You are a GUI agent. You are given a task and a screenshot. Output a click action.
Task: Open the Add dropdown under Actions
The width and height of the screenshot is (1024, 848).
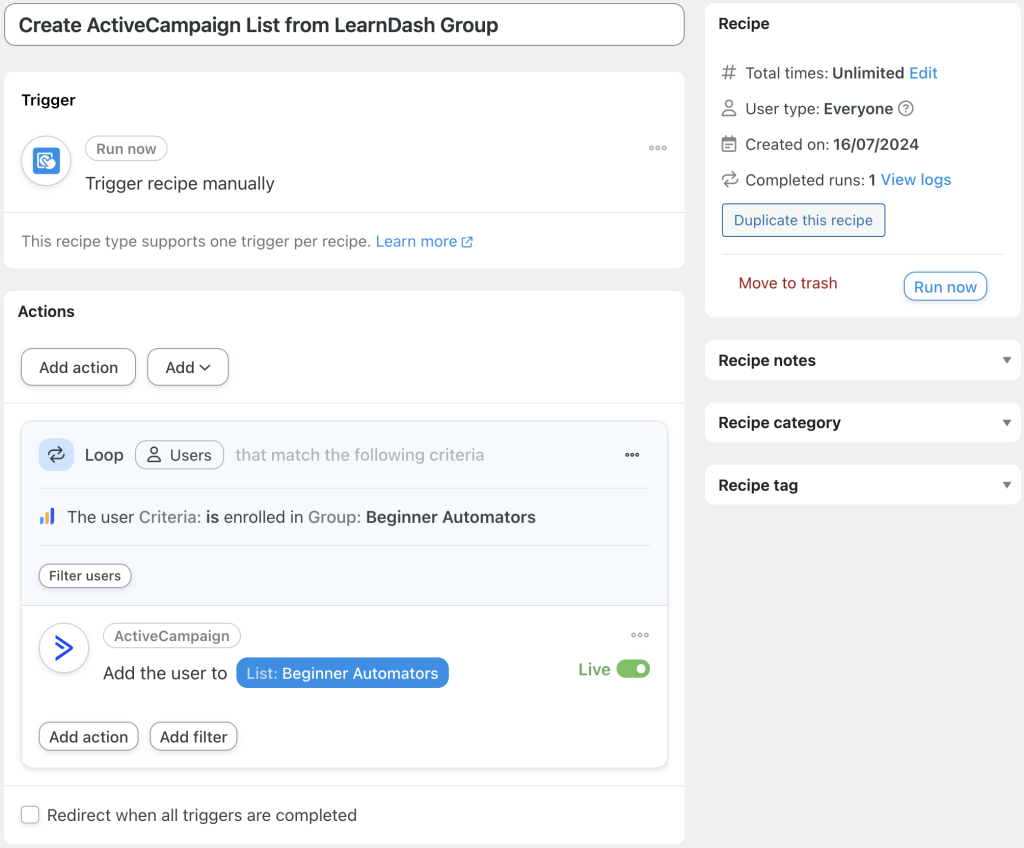188,367
